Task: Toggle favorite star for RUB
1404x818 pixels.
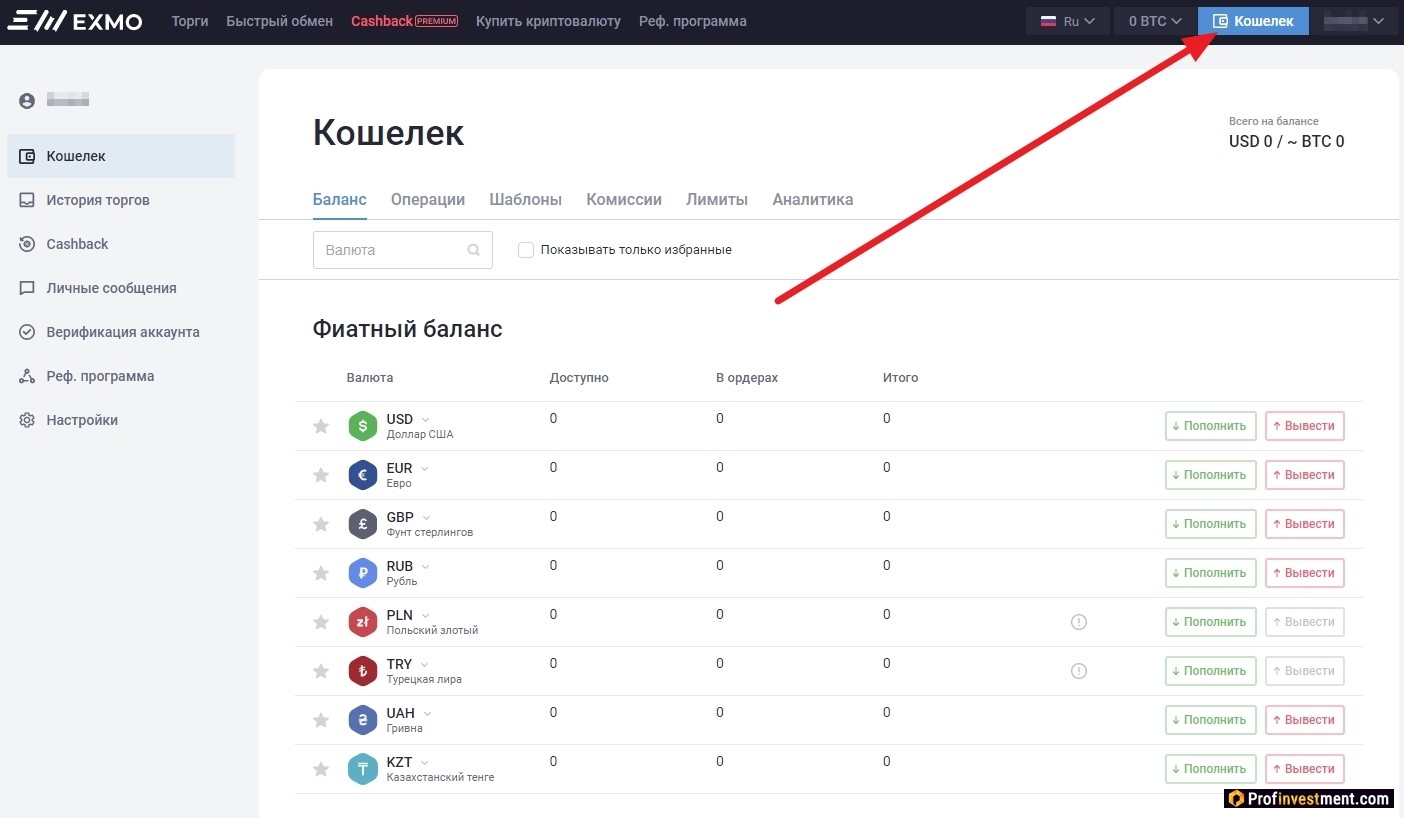Action: 321,573
